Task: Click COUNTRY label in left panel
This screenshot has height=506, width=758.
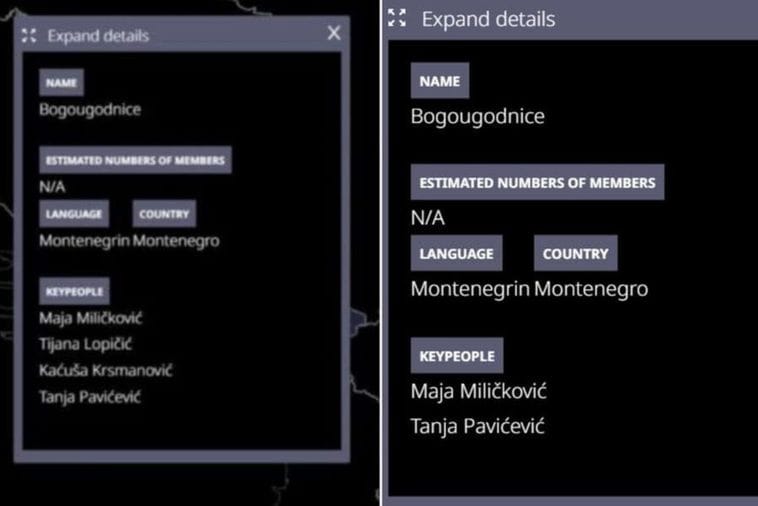Action: coord(164,214)
